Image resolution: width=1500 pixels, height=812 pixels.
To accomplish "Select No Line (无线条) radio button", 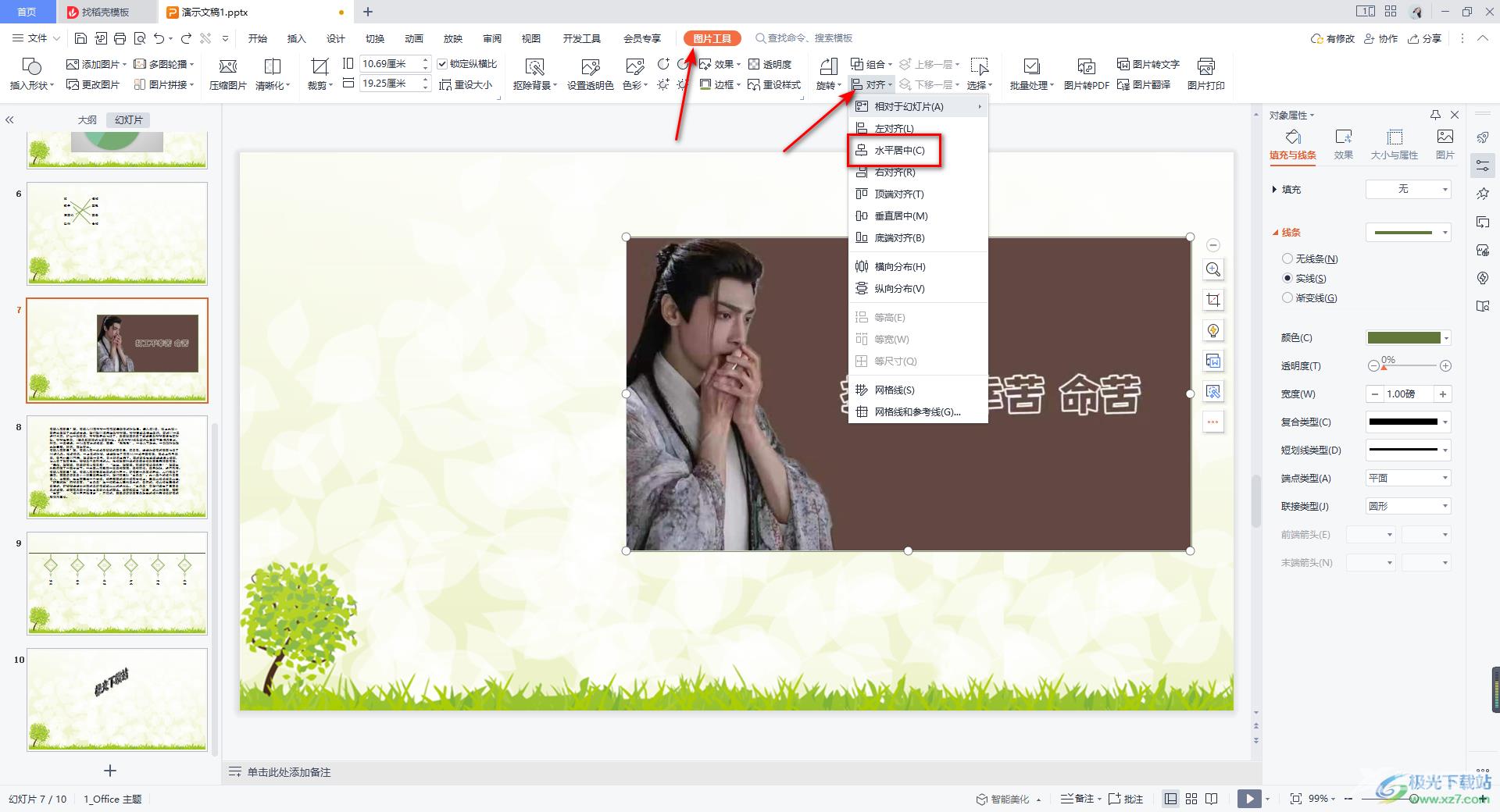I will 1287,258.
